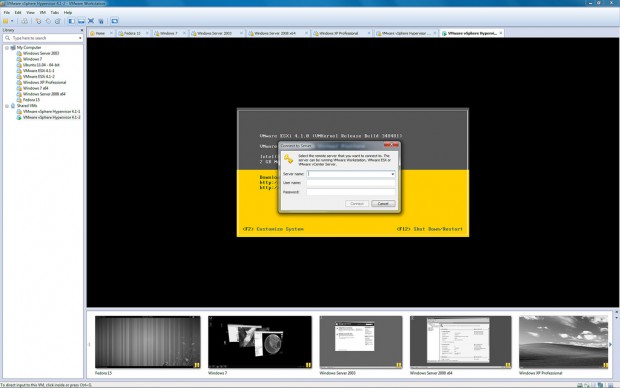Open the Help menu
Image resolution: width=620 pixels, height=388 pixels.
[68, 13]
